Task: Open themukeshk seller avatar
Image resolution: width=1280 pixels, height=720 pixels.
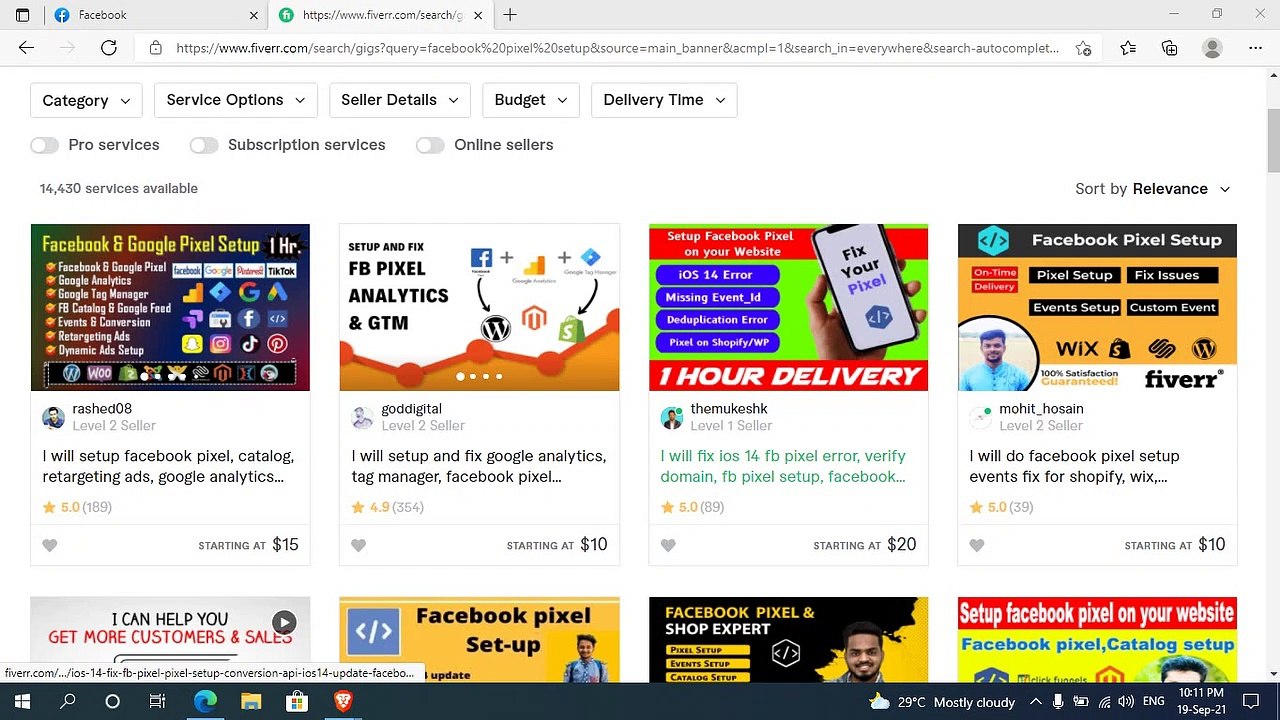Action: tap(672, 418)
